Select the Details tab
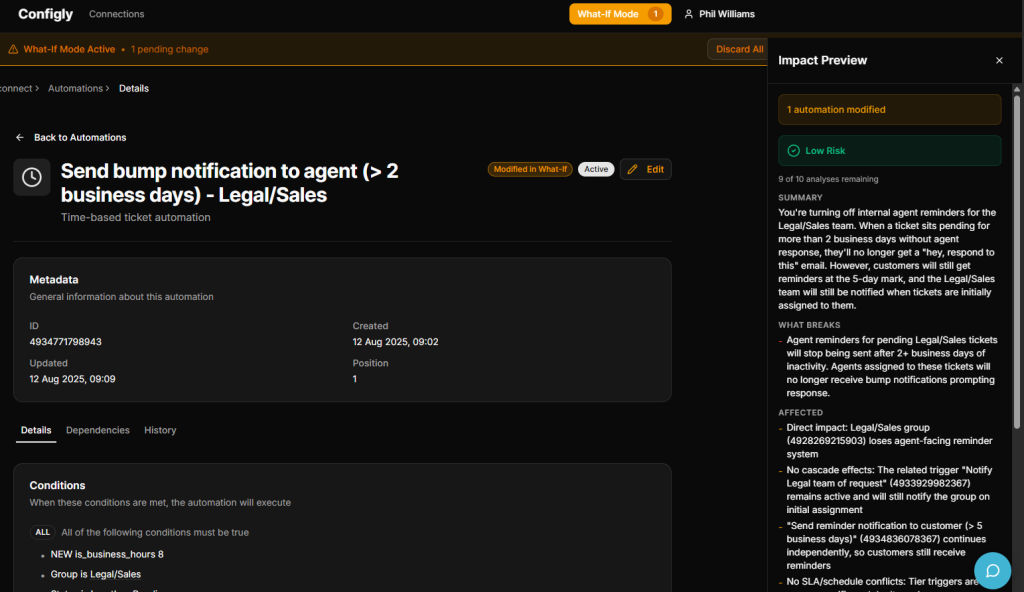Screen dimensions: 1024x592 36,430
